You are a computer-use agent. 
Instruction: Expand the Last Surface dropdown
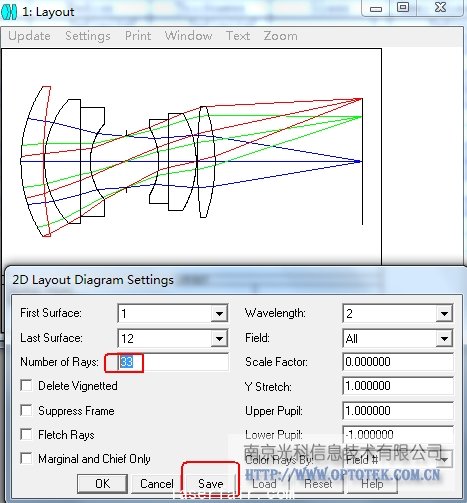pos(219,338)
